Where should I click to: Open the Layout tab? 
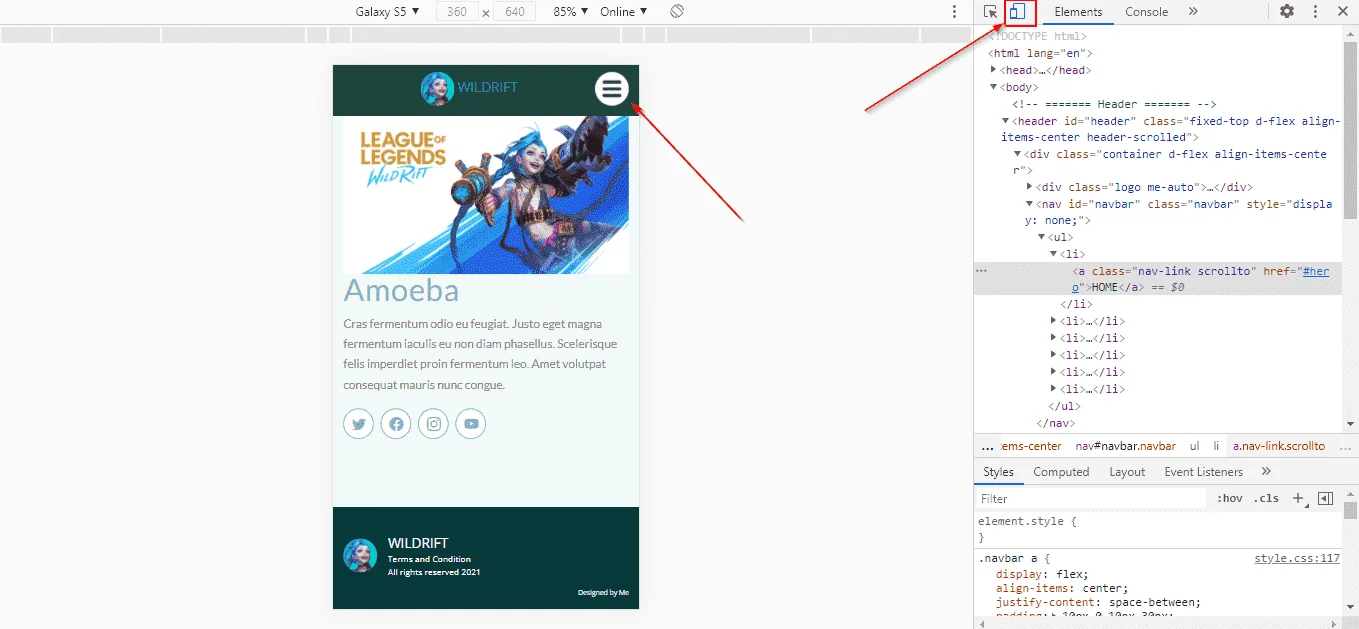(x=1127, y=472)
